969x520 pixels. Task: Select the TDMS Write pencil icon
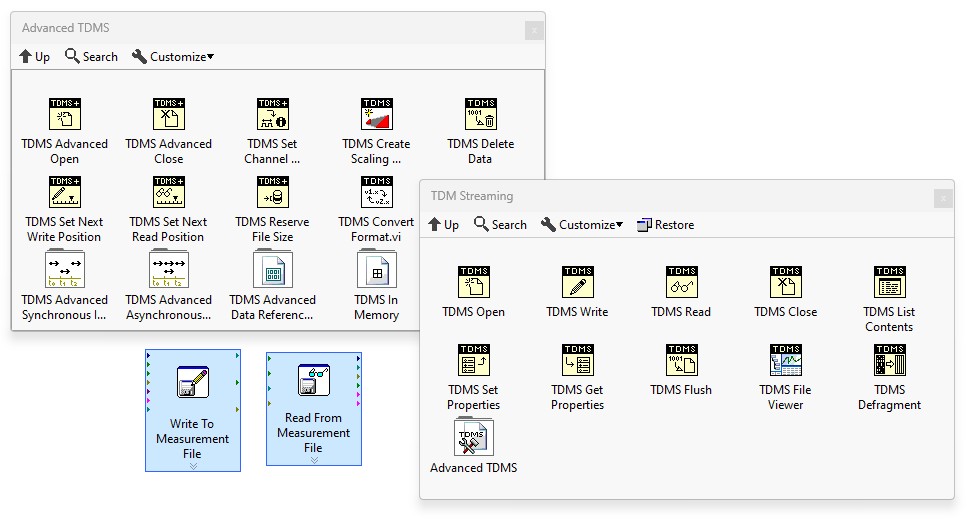[x=578, y=282]
